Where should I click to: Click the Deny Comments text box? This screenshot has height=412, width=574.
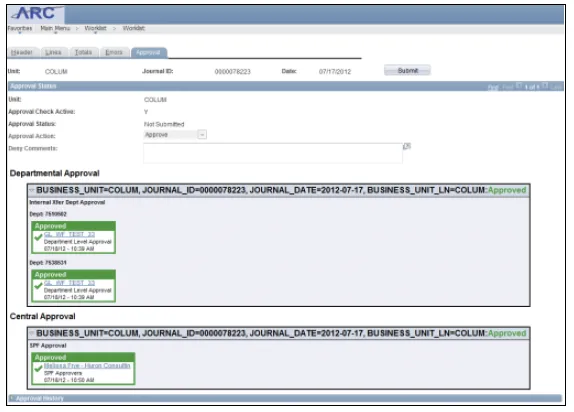[273, 153]
